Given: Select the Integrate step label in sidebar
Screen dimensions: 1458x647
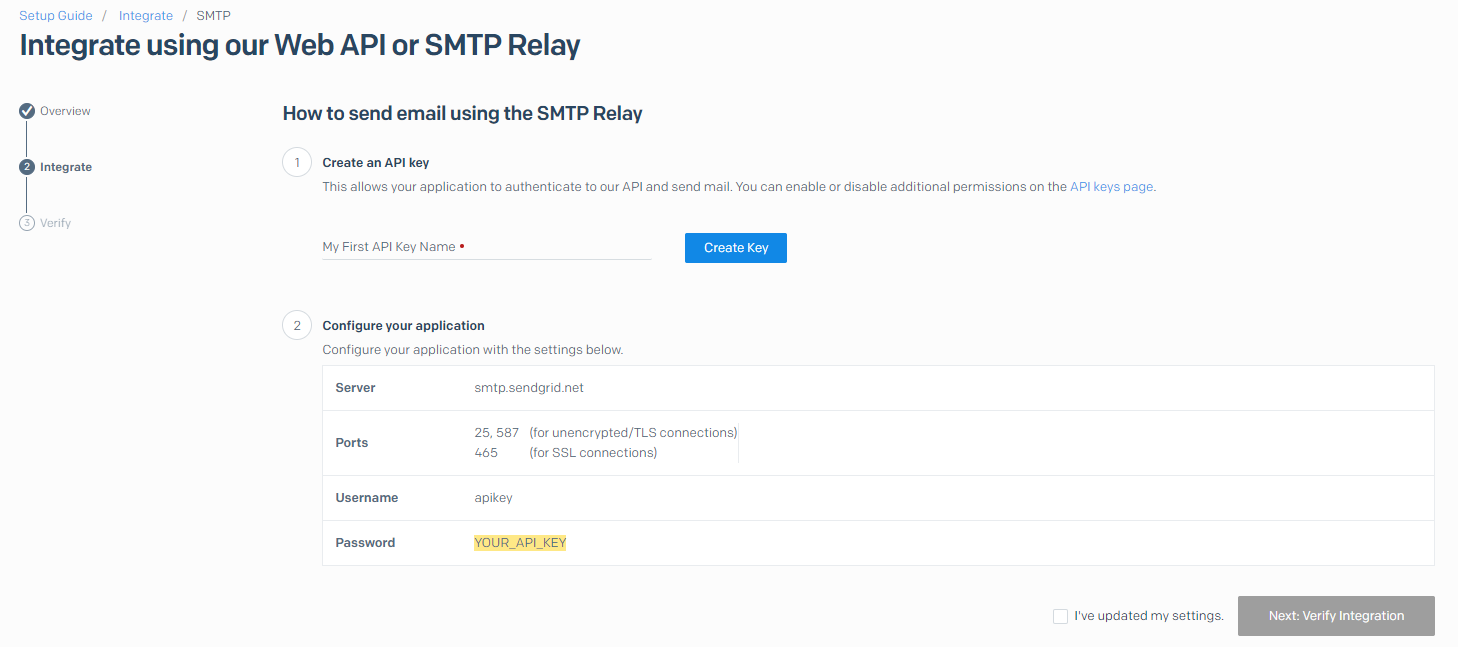Looking at the screenshot, I should [66, 167].
